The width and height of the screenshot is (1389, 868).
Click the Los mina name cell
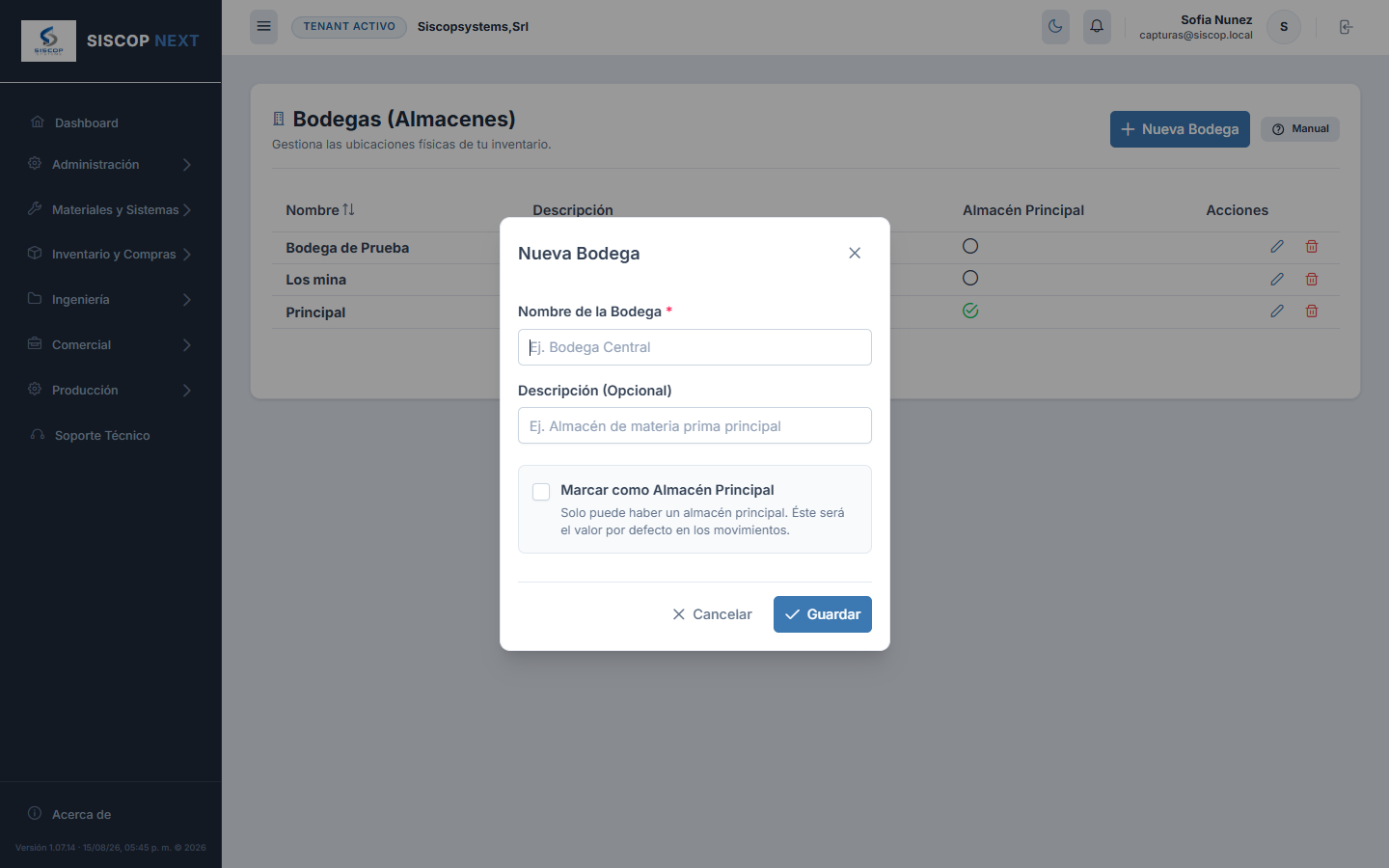pos(315,280)
